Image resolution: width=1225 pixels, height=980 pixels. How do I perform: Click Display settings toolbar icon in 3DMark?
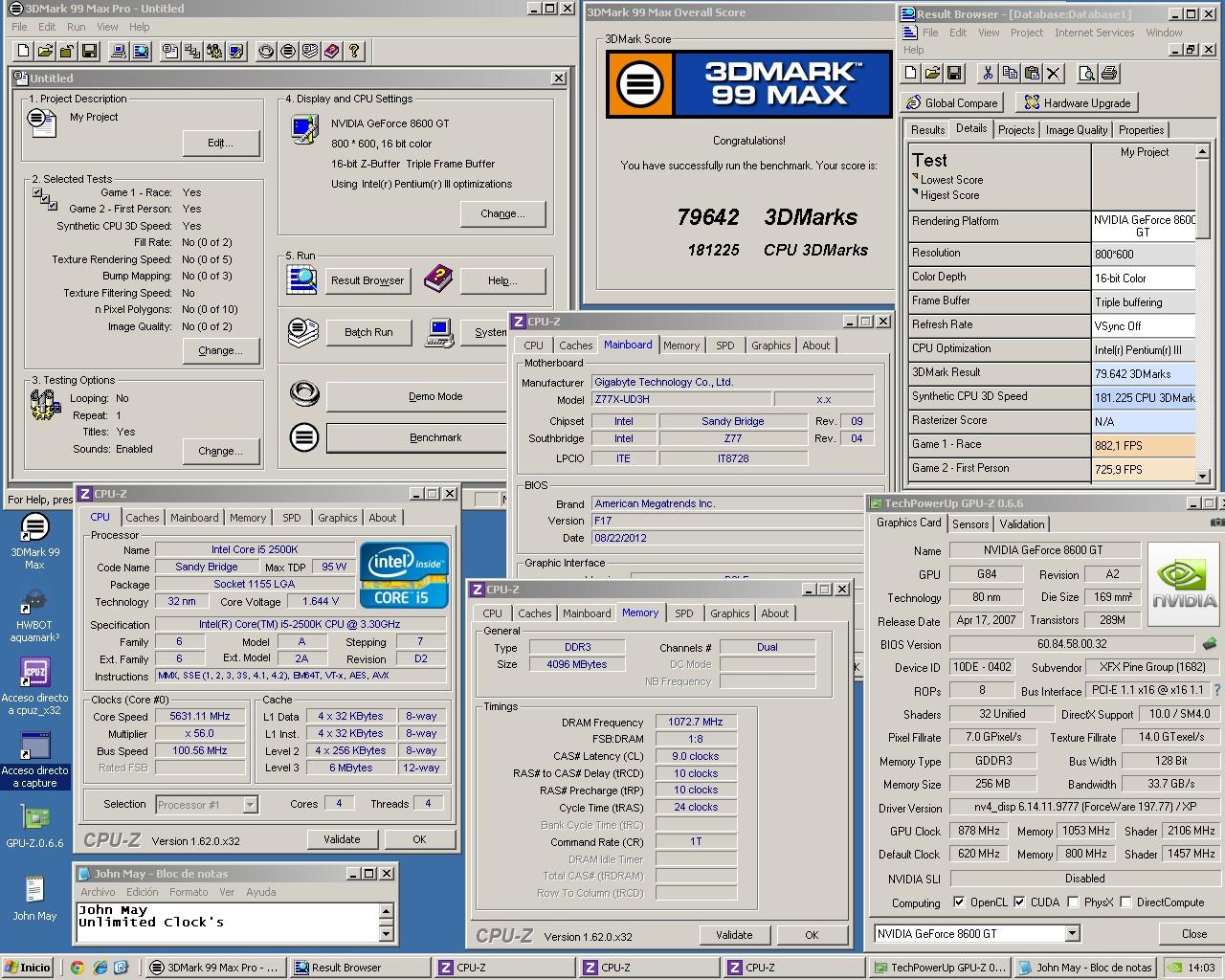click(236, 51)
